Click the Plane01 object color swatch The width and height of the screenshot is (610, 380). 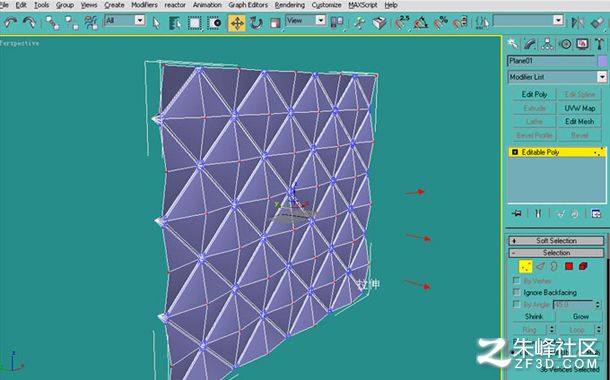pos(603,61)
